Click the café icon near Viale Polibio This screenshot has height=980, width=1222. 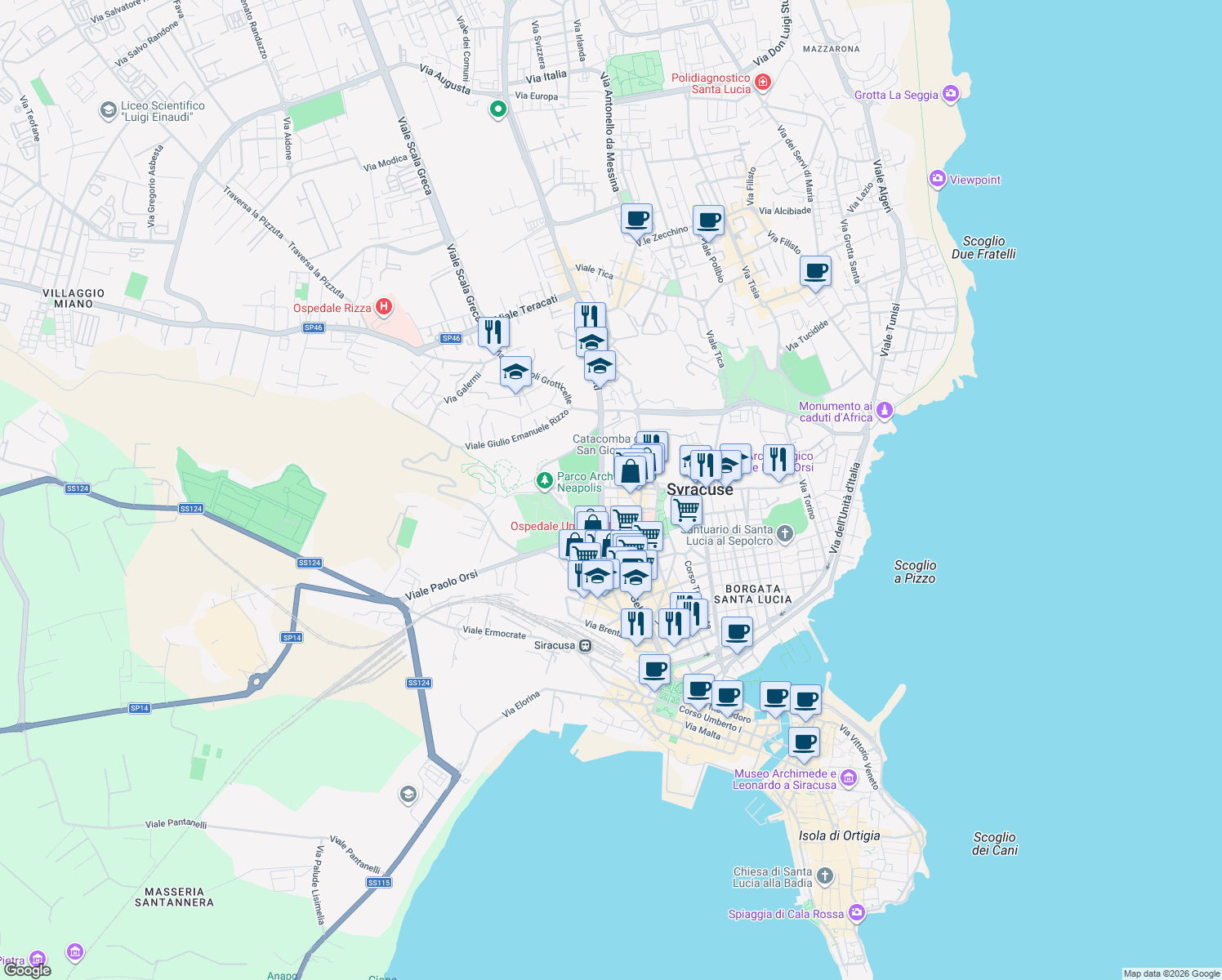click(x=708, y=219)
